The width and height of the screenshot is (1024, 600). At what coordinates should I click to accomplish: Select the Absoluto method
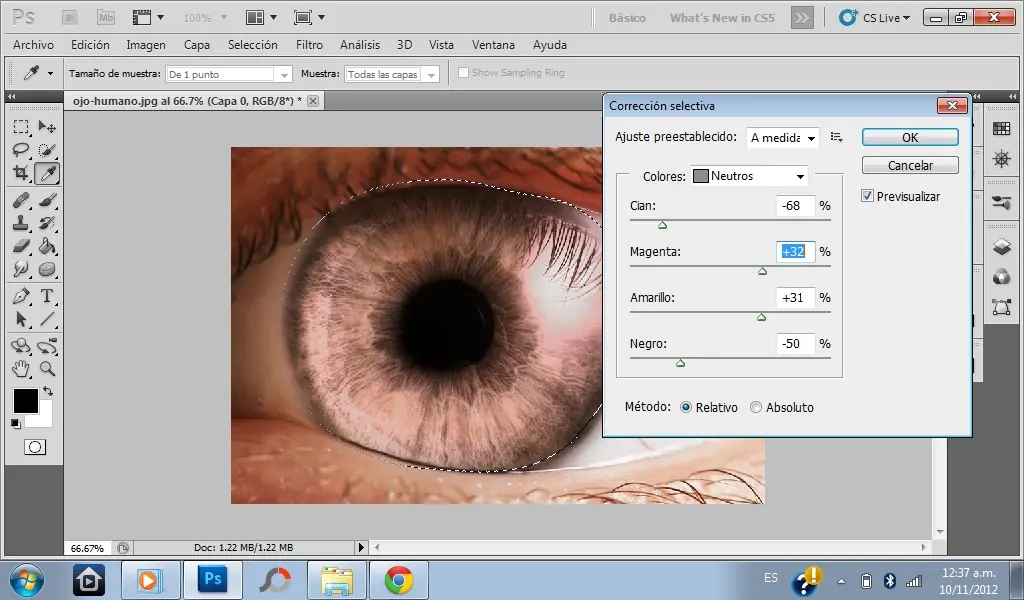point(756,407)
